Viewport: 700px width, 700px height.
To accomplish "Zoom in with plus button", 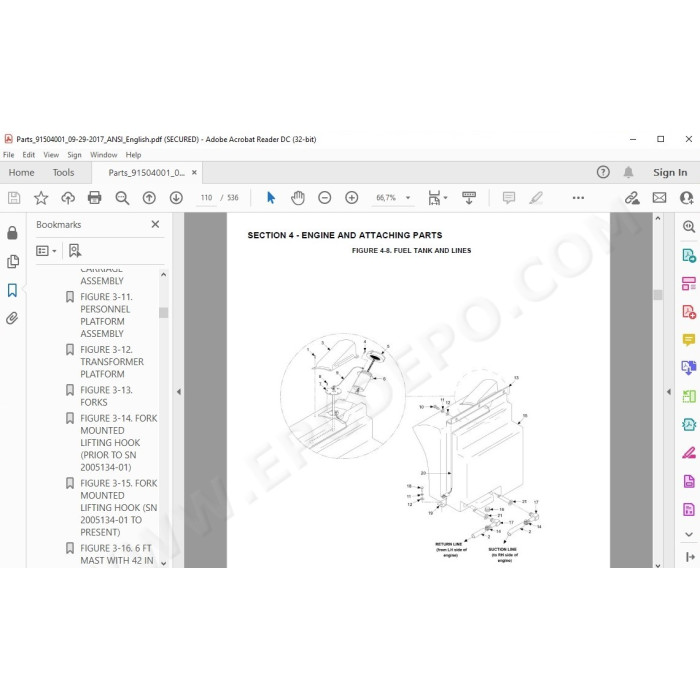I will pos(352,198).
